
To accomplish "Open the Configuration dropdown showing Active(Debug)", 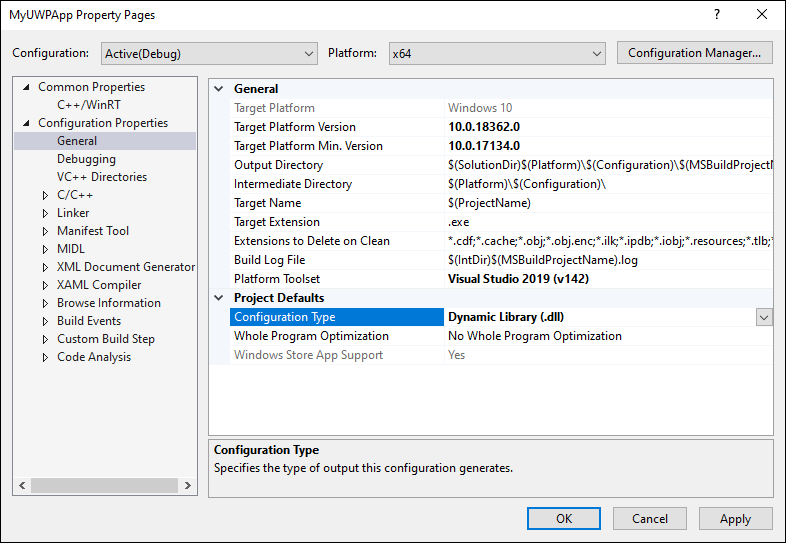I will point(209,54).
